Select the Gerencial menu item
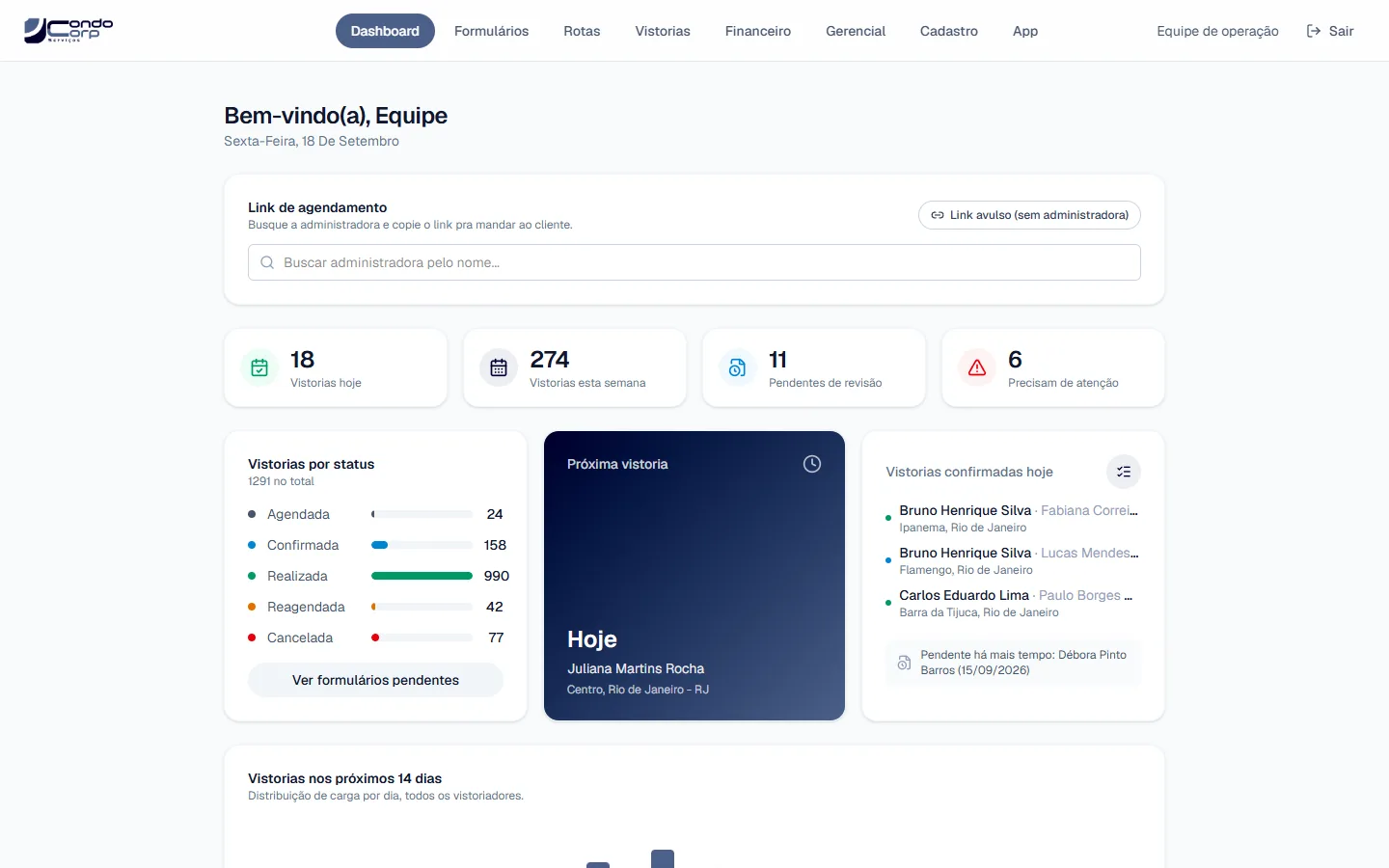The height and width of the screenshot is (868, 1389). 856,31
